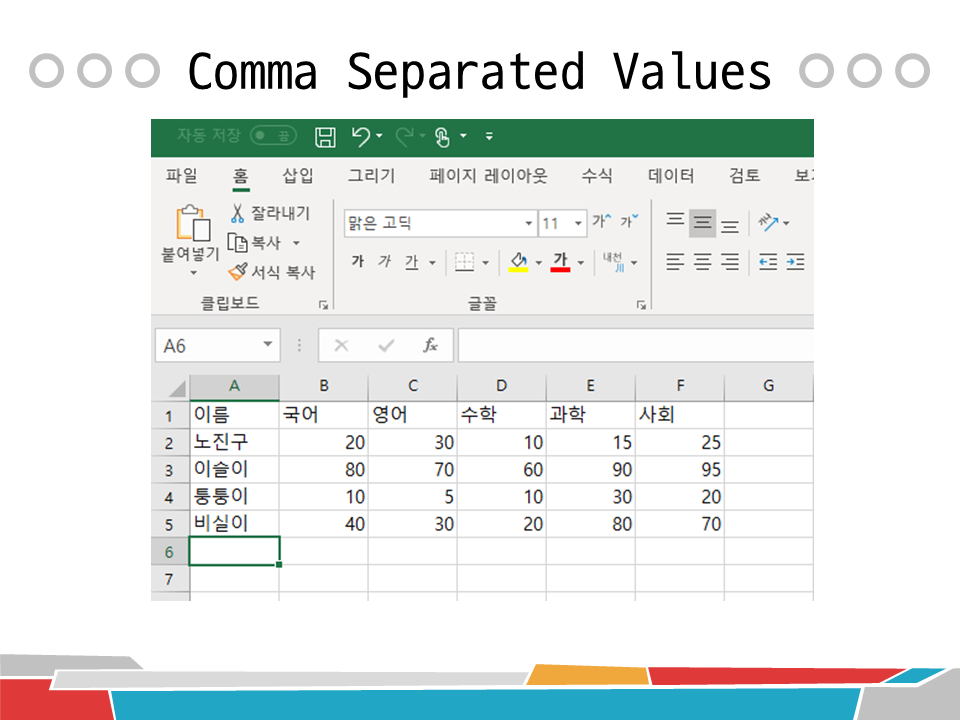Open the 파일 tab
Screen dimensions: 960x720
181,176
